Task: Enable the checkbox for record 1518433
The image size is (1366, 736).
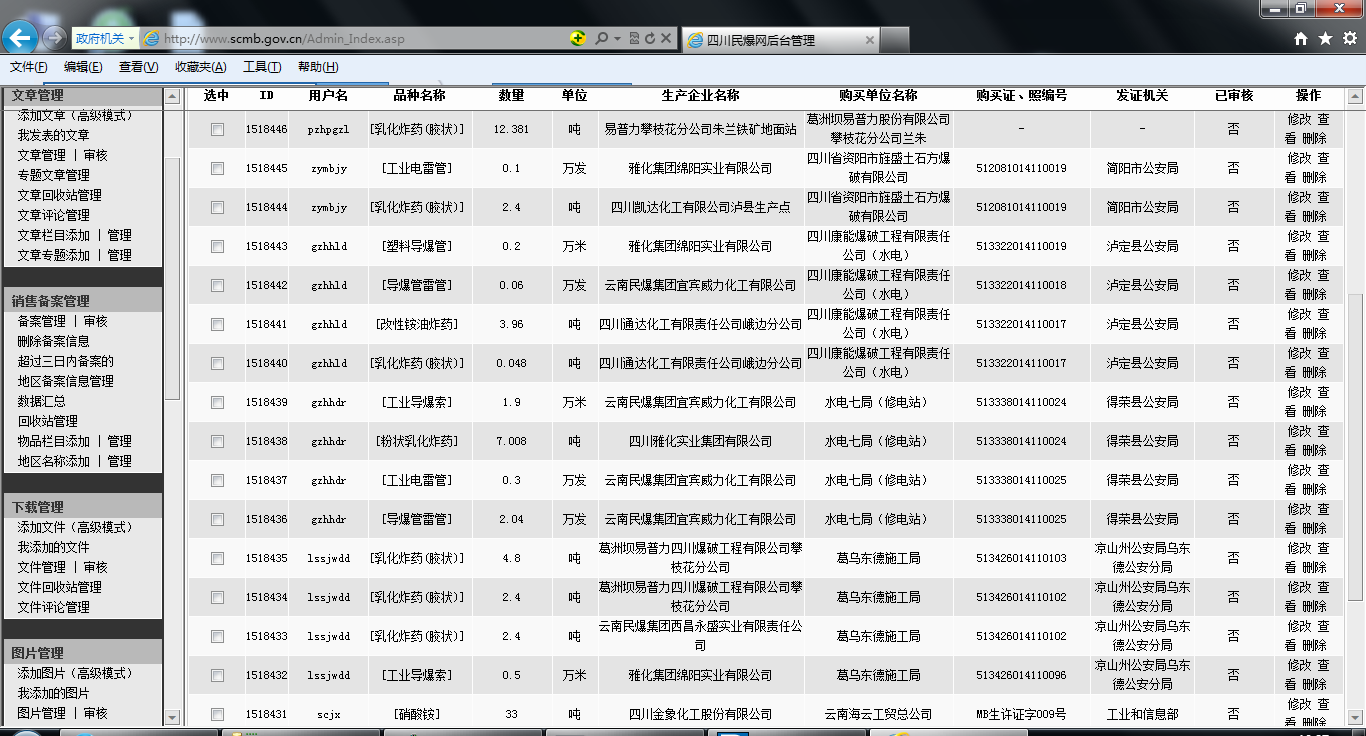Action: click(217, 637)
